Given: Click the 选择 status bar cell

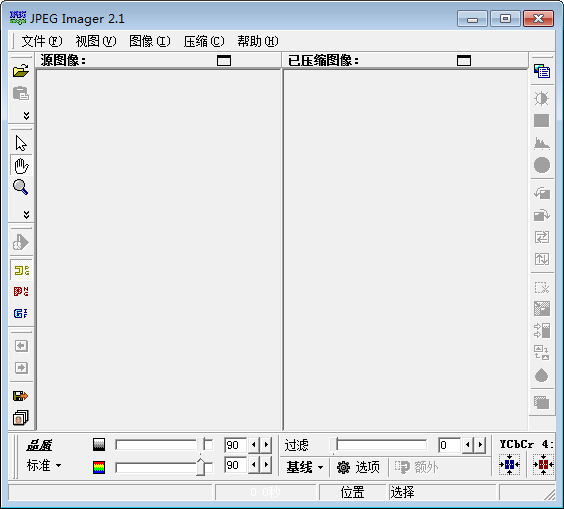Looking at the screenshot, I should click(442, 492).
